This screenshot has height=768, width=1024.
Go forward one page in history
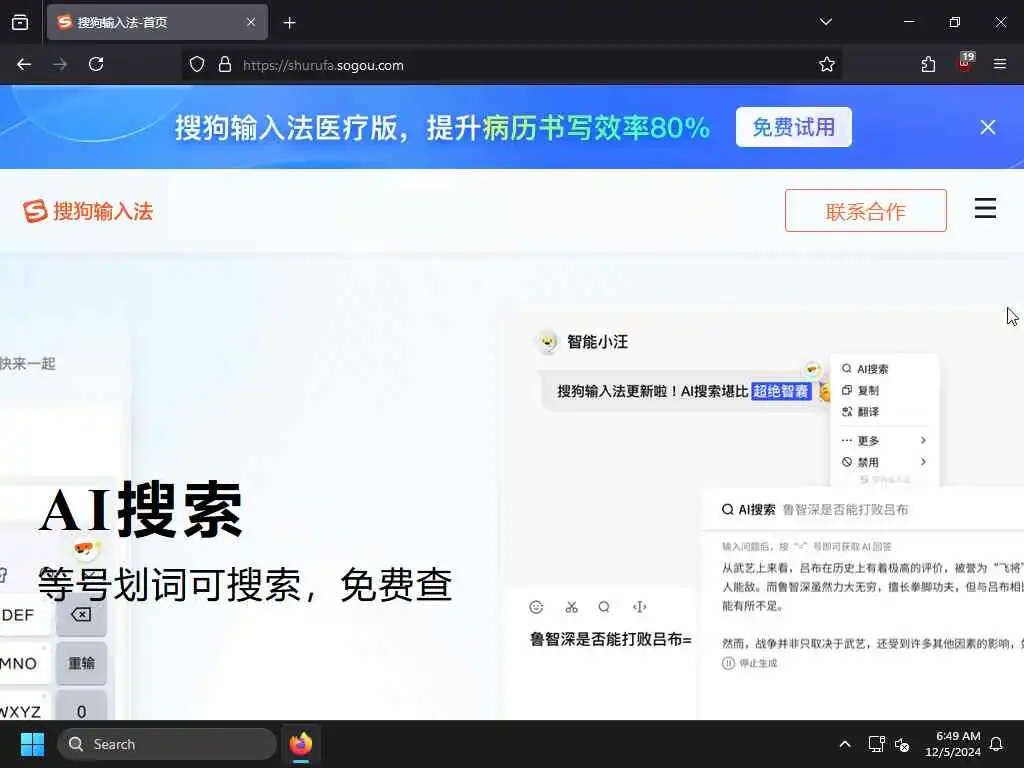tap(60, 64)
